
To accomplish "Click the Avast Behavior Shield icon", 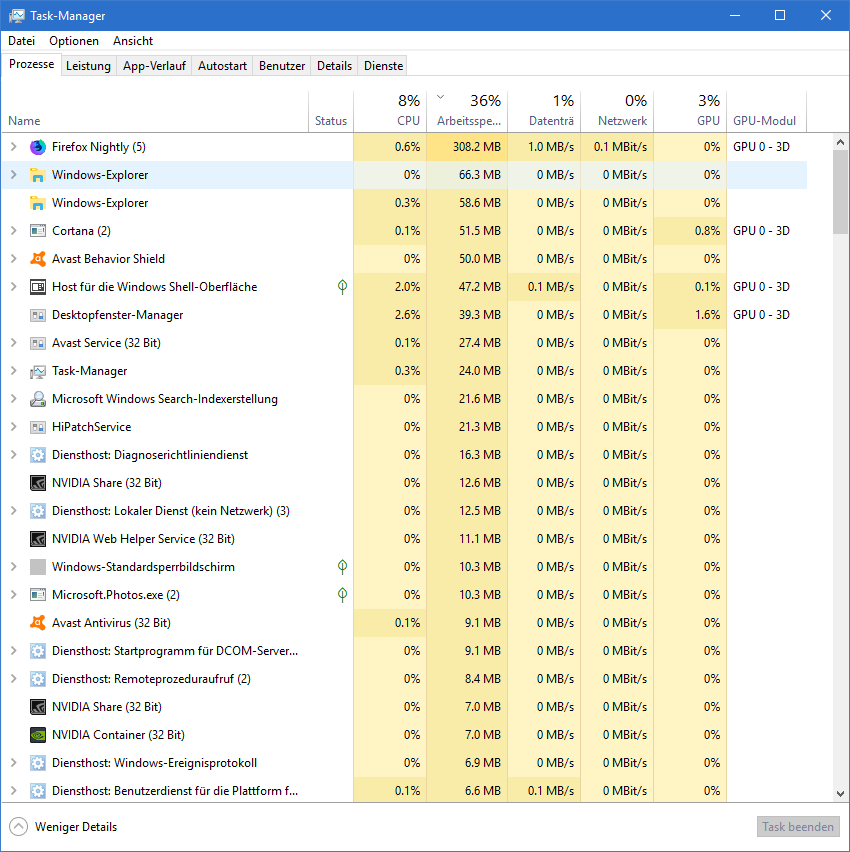I will pyautogui.click(x=38, y=259).
